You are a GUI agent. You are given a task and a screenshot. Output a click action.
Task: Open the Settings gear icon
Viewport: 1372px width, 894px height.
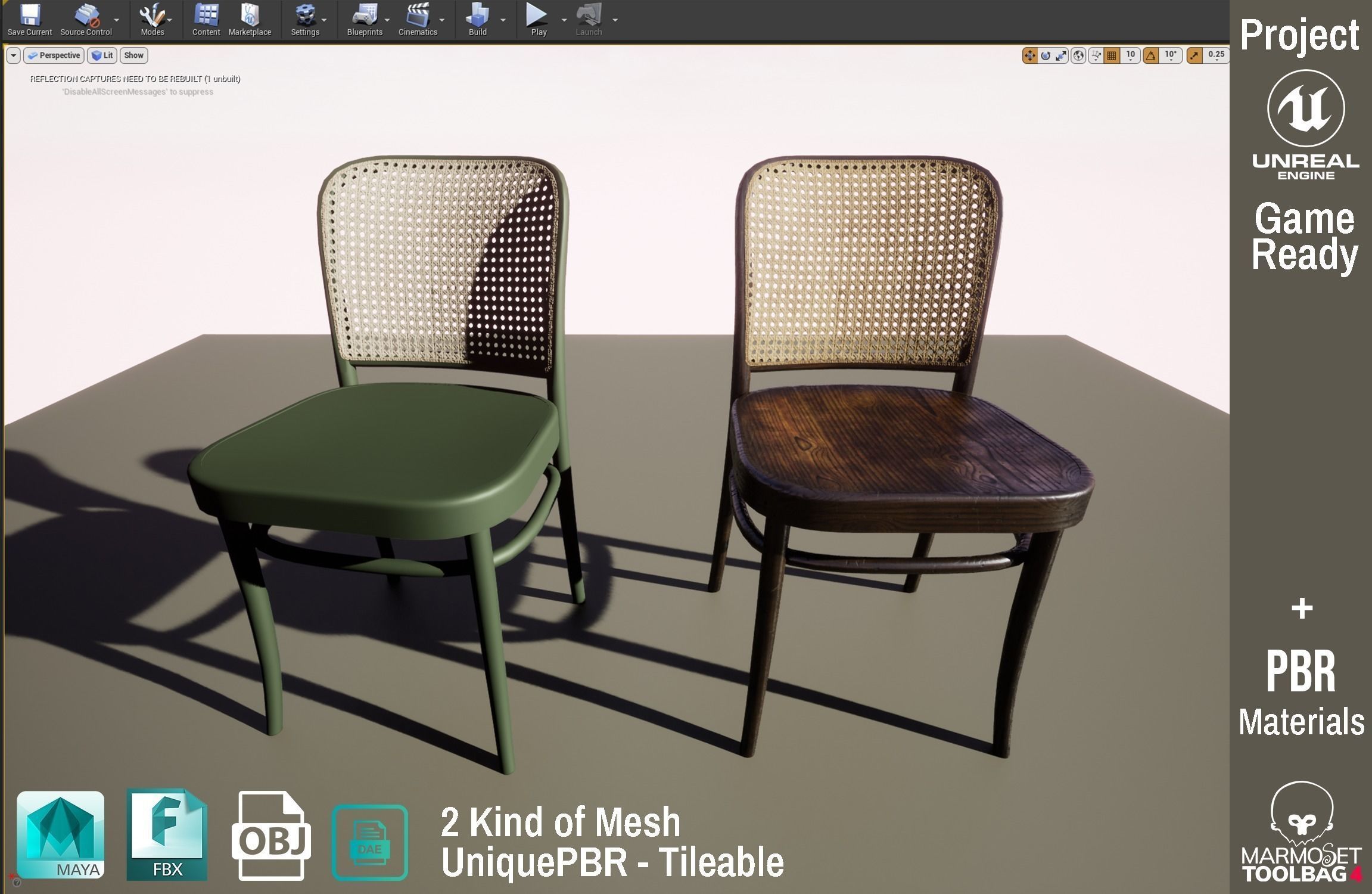click(x=305, y=15)
